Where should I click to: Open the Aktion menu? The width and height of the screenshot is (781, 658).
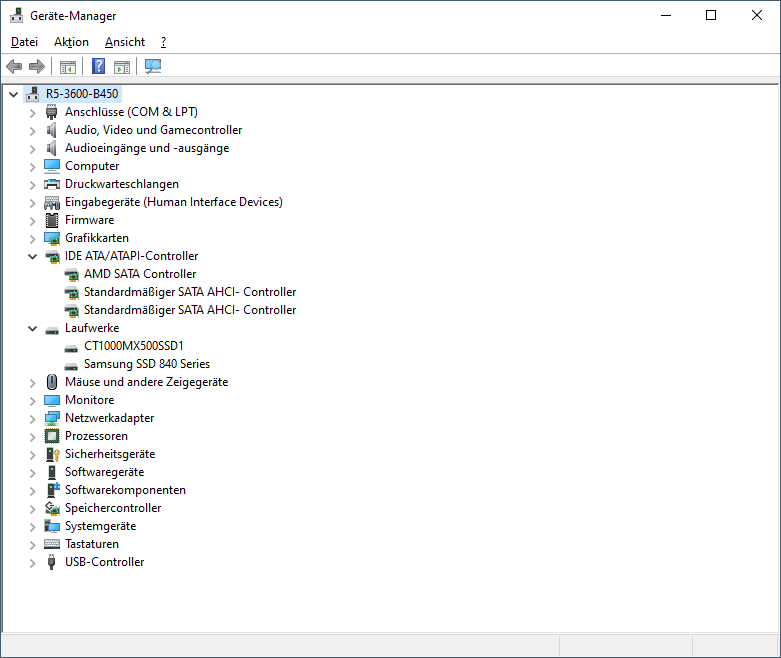(71, 42)
